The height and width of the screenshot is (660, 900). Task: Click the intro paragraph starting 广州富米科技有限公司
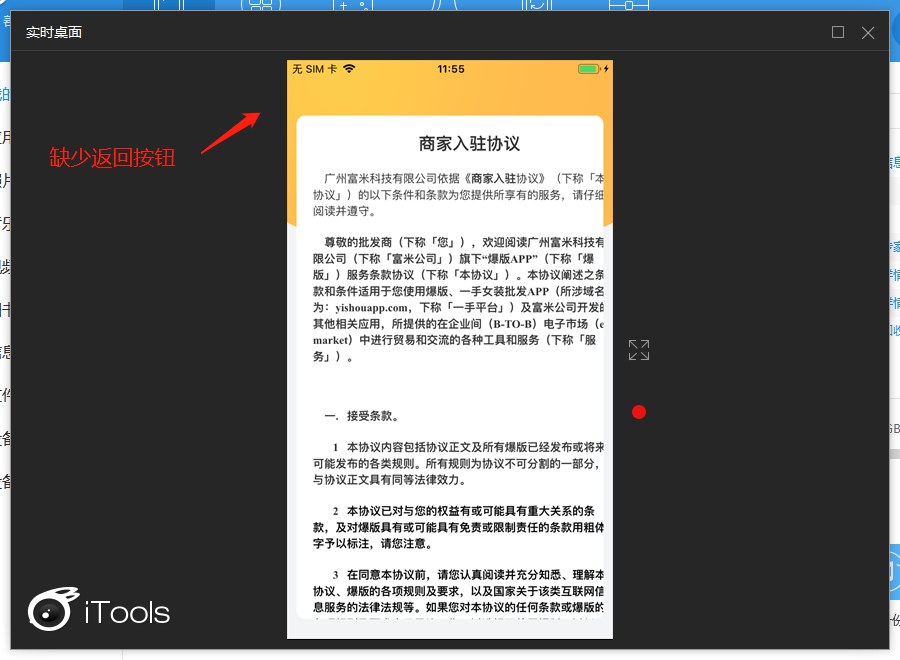click(458, 195)
